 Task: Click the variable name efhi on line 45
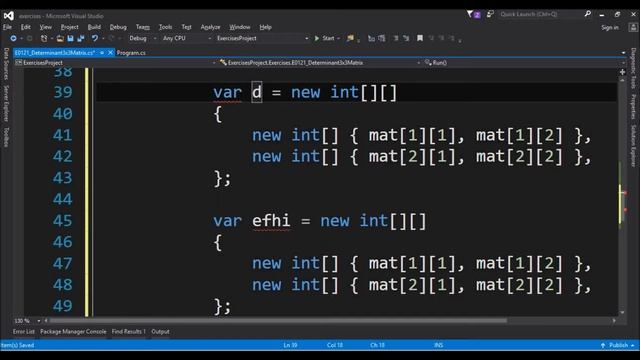[x=271, y=221]
